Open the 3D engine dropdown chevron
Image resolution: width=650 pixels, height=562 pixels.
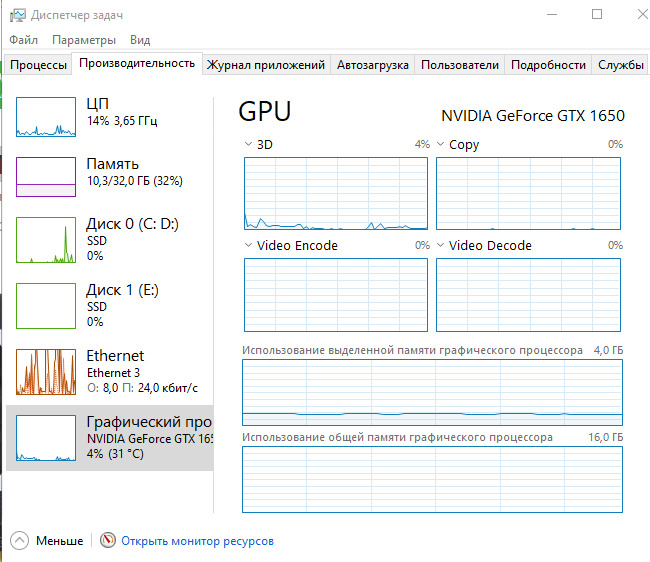click(x=249, y=145)
